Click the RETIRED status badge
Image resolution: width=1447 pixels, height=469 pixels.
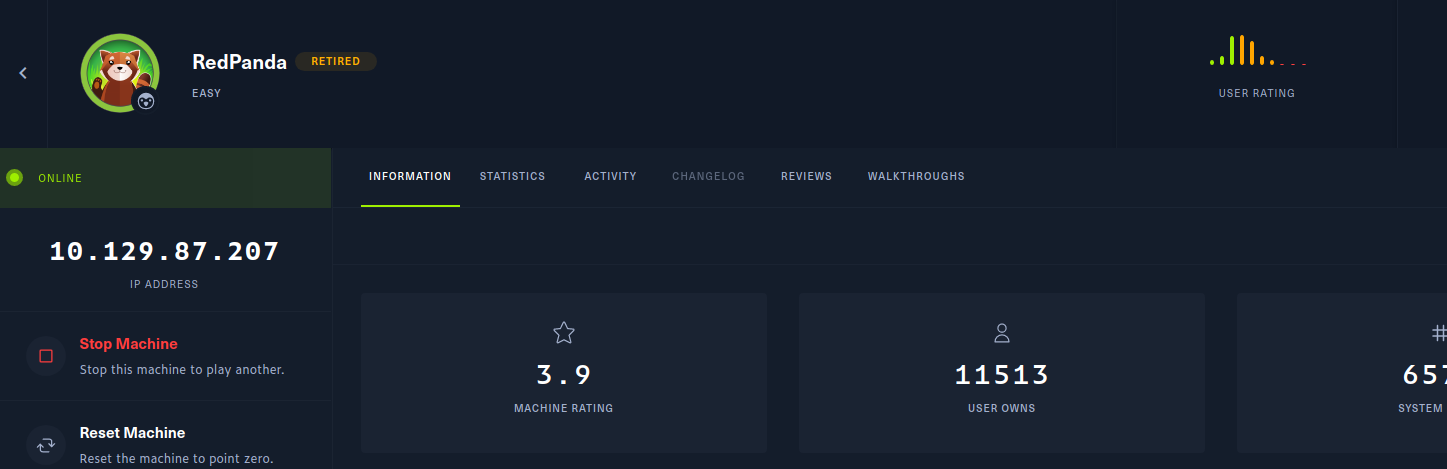(336, 61)
